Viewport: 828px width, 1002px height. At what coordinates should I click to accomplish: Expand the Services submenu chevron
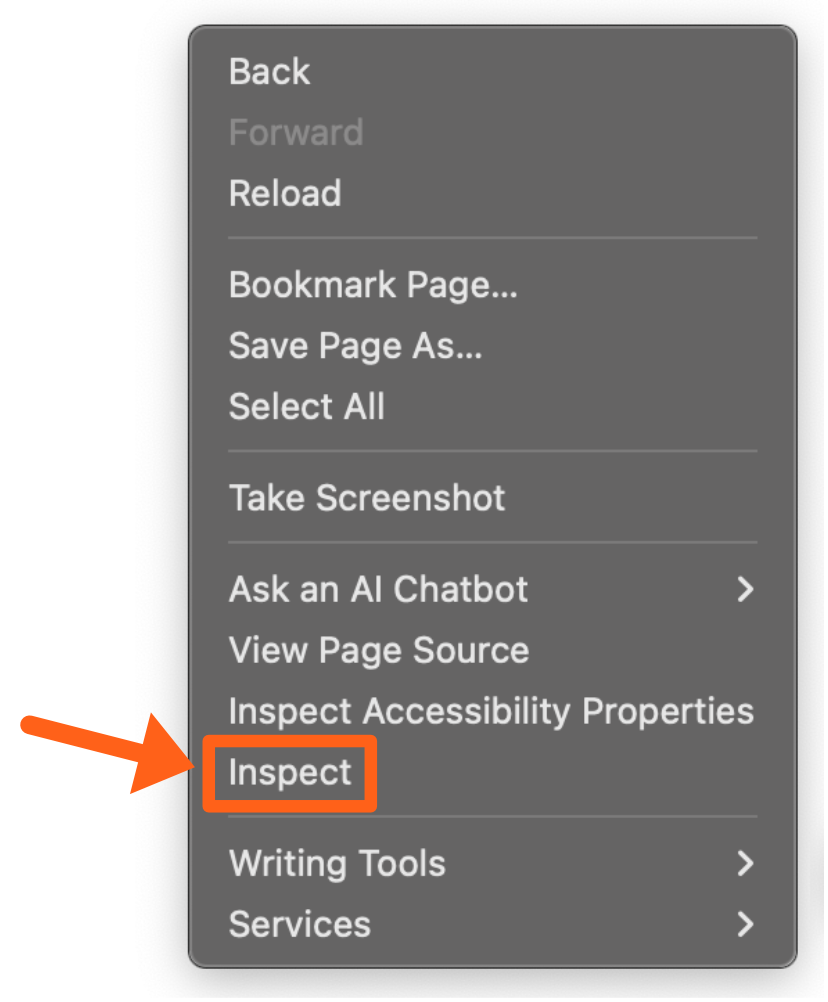click(x=744, y=924)
